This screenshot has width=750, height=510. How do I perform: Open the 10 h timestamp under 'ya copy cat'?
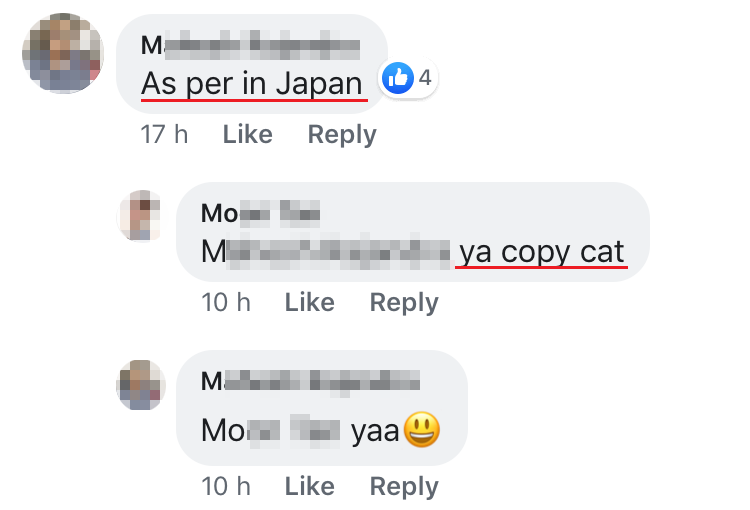point(226,302)
